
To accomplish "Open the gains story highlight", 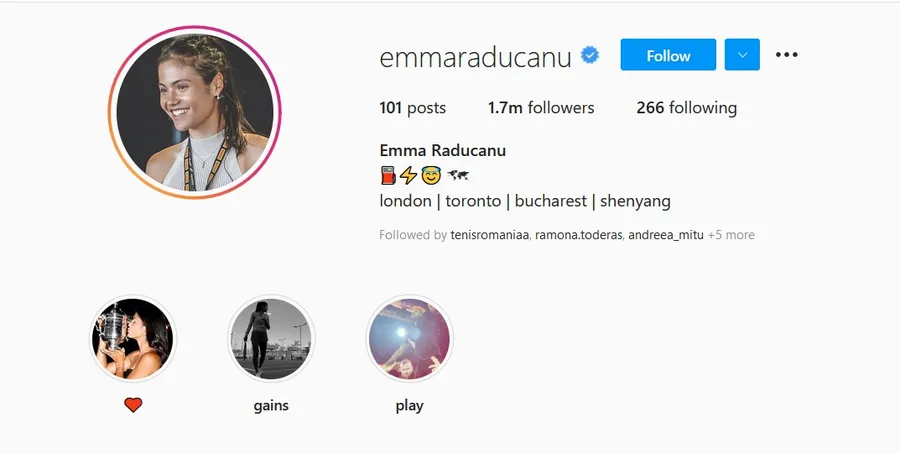I will (271, 339).
